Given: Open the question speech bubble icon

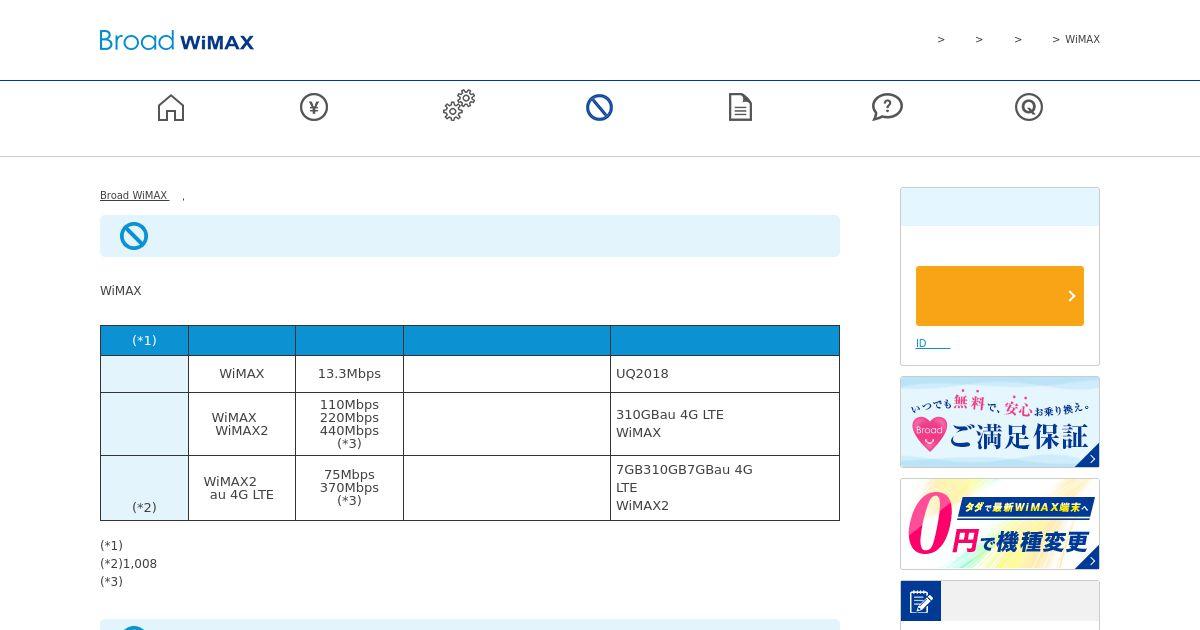Looking at the screenshot, I should pos(887,107).
